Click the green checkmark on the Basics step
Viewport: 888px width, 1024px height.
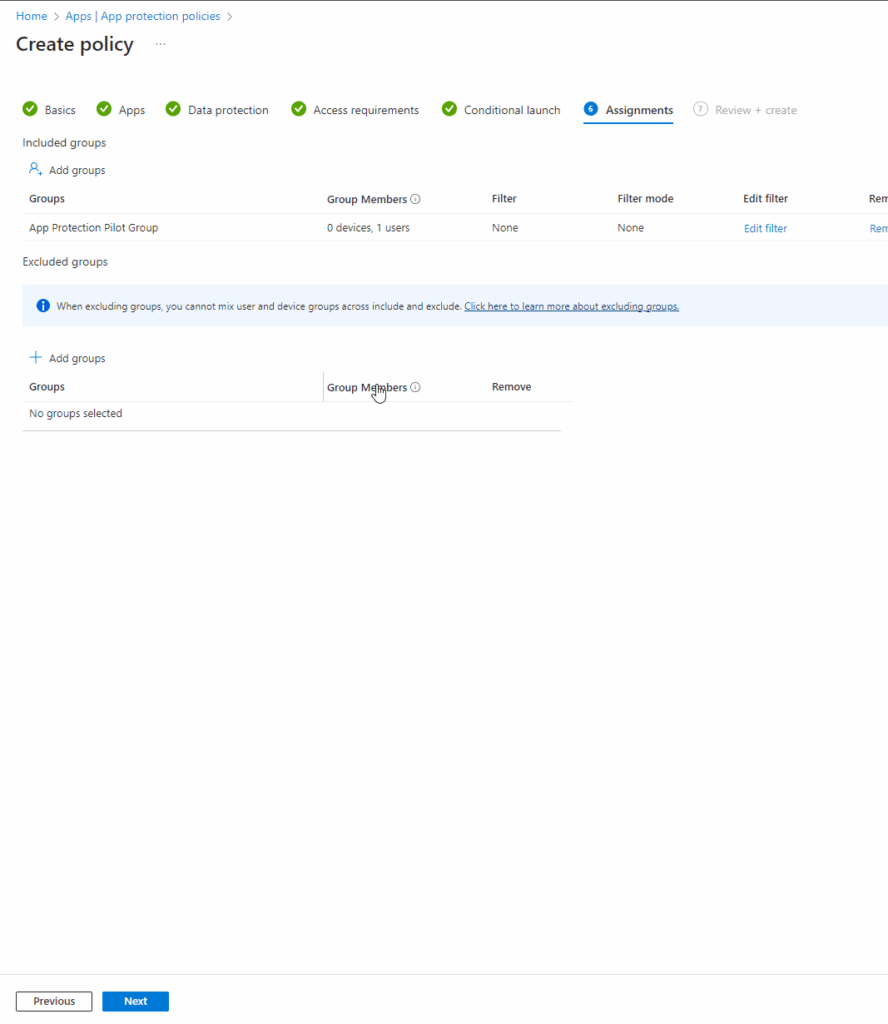tap(29, 109)
